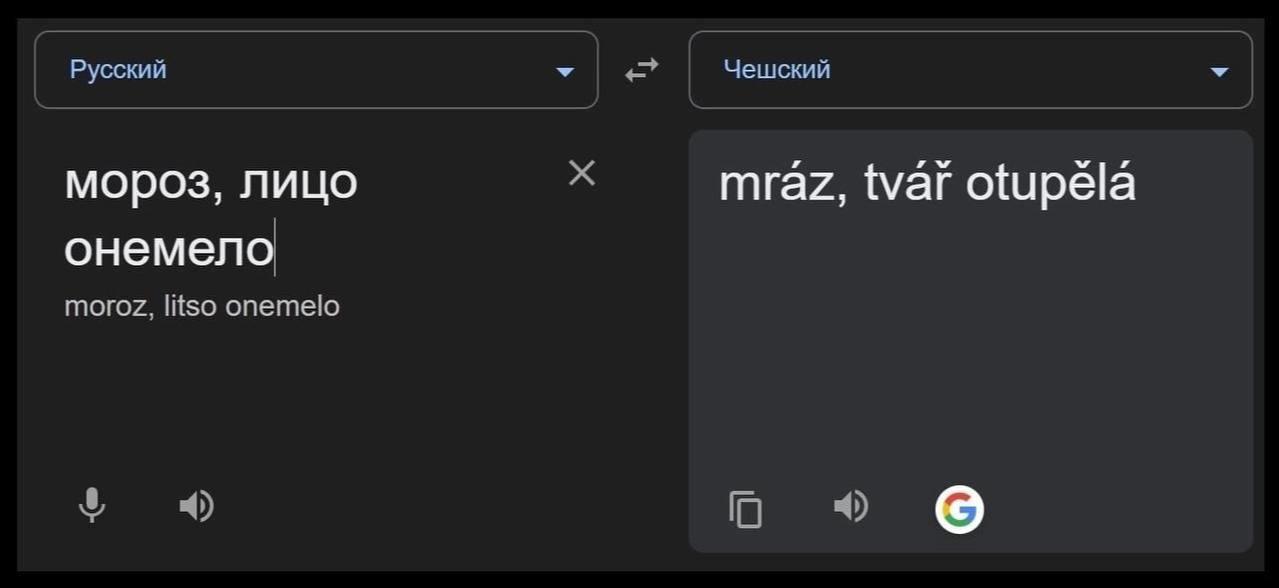
Task: Click the arrow beside Чешский
Action: click(1218, 71)
